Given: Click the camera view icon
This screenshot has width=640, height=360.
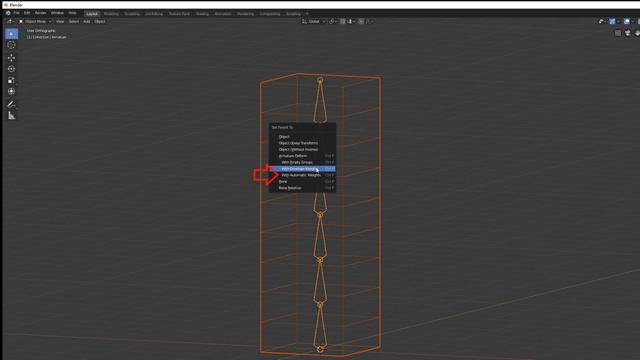Looking at the screenshot, I should [628, 33].
